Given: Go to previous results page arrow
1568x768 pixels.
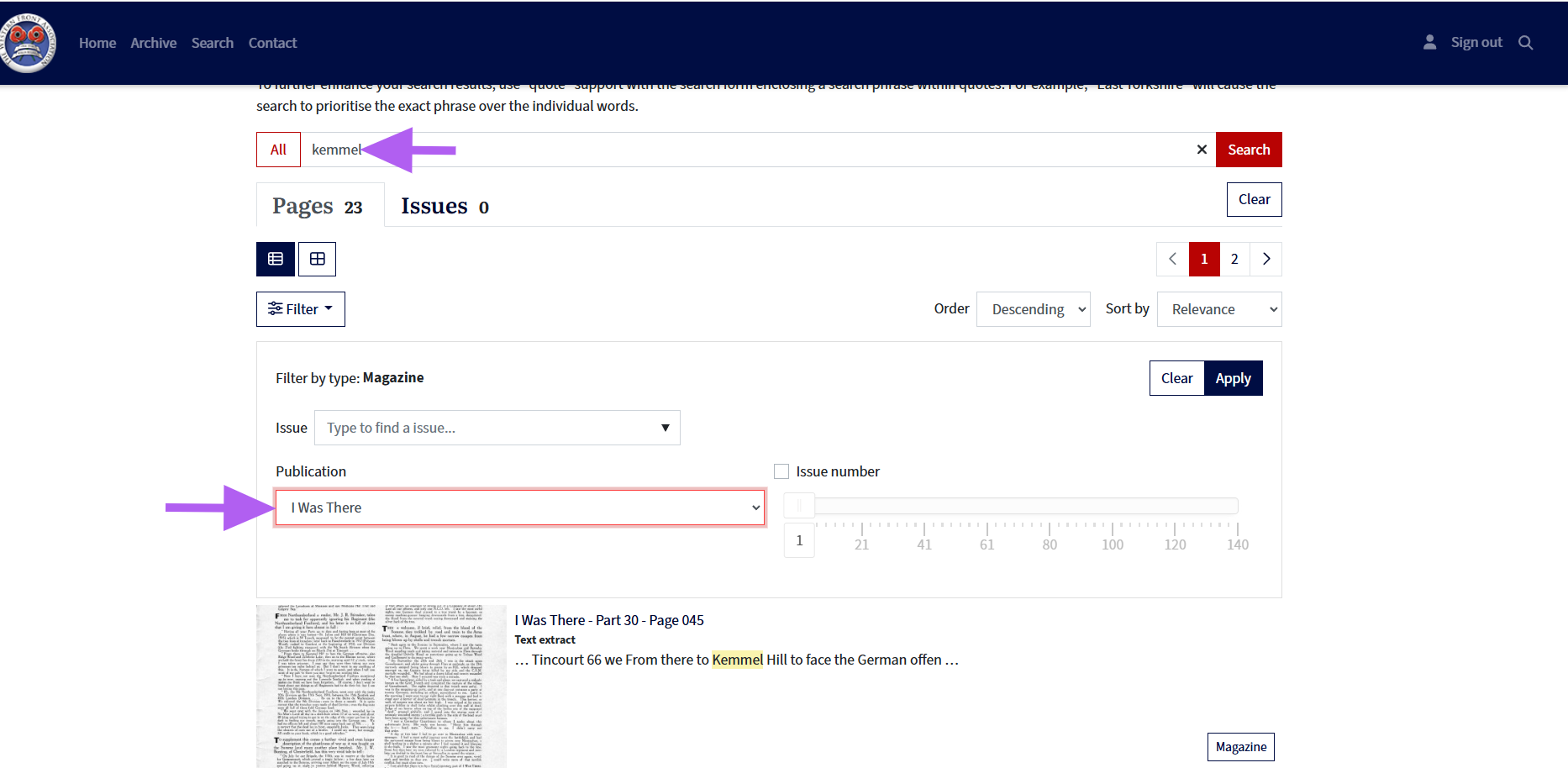Looking at the screenshot, I should (x=1172, y=259).
